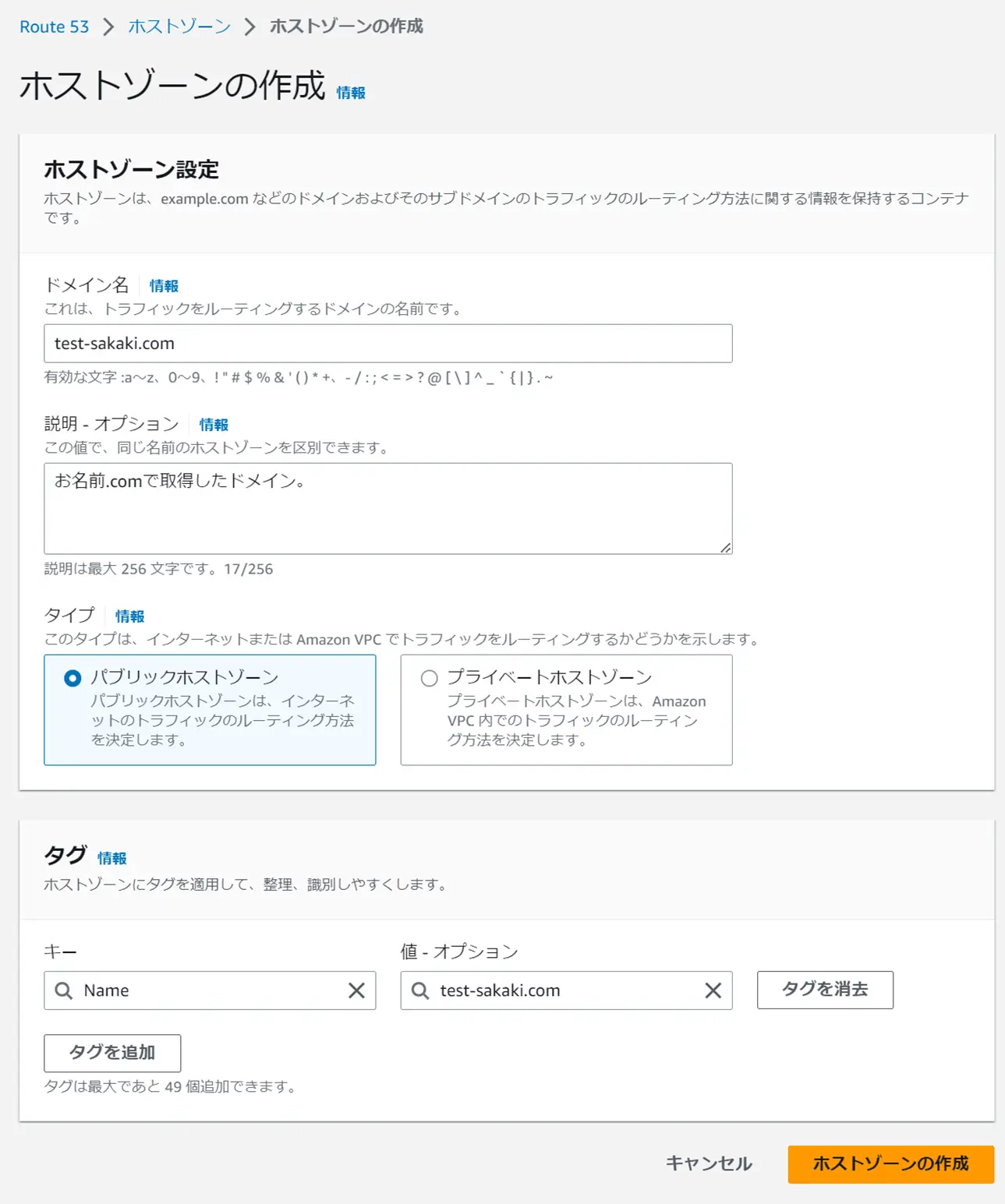Screen dimensions: 1005x1204
Task: Grab the description textarea resize handle
Action: pos(725,548)
